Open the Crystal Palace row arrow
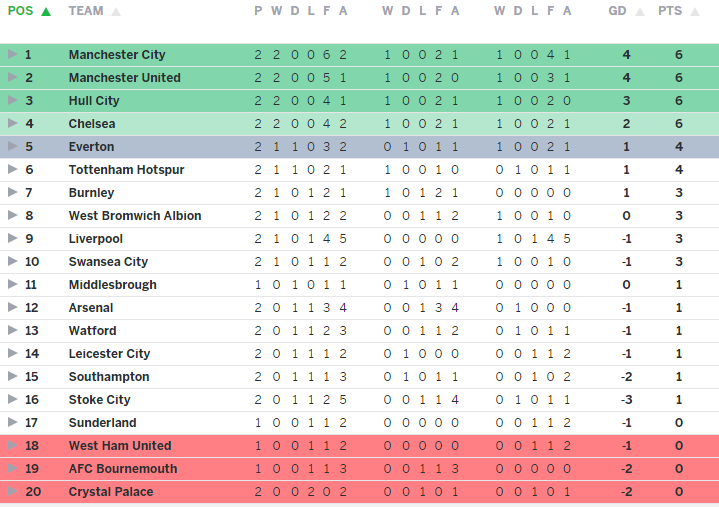Viewport: 719px width, 507px height. [x=12, y=492]
